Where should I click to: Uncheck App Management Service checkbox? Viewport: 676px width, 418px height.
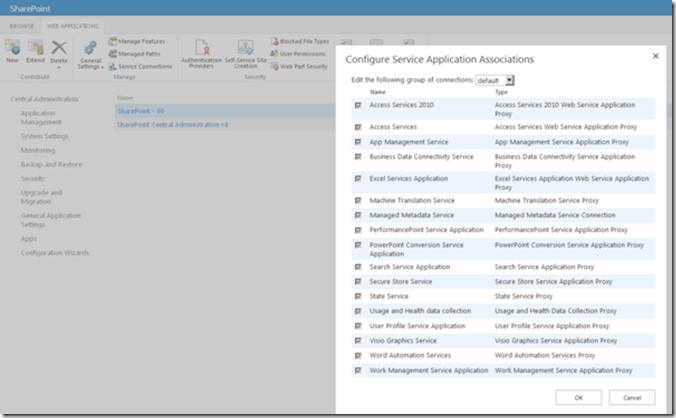358,142
